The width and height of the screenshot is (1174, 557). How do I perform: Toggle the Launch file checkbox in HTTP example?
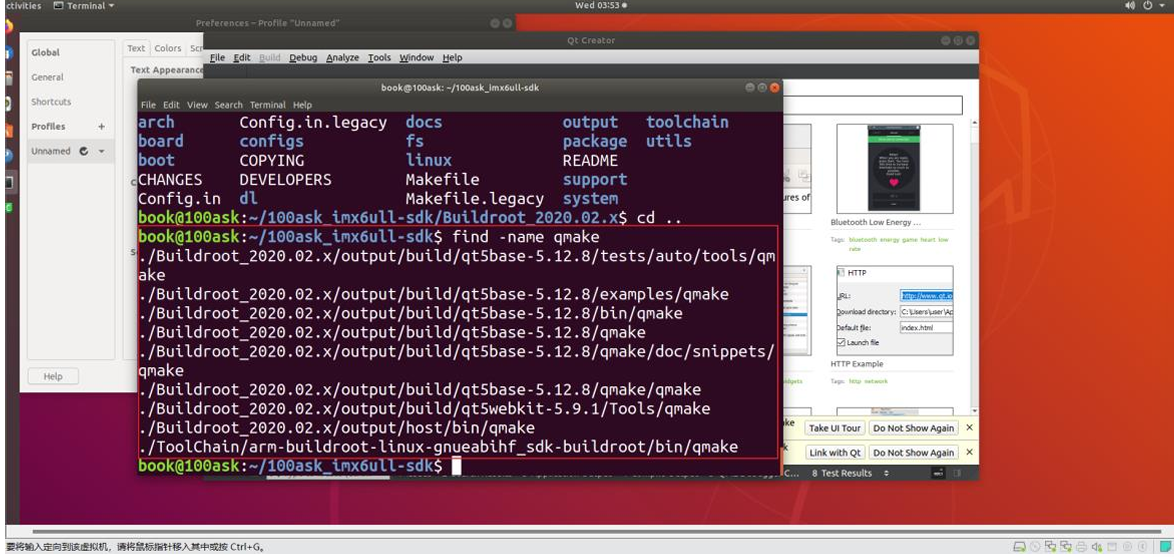coord(841,342)
